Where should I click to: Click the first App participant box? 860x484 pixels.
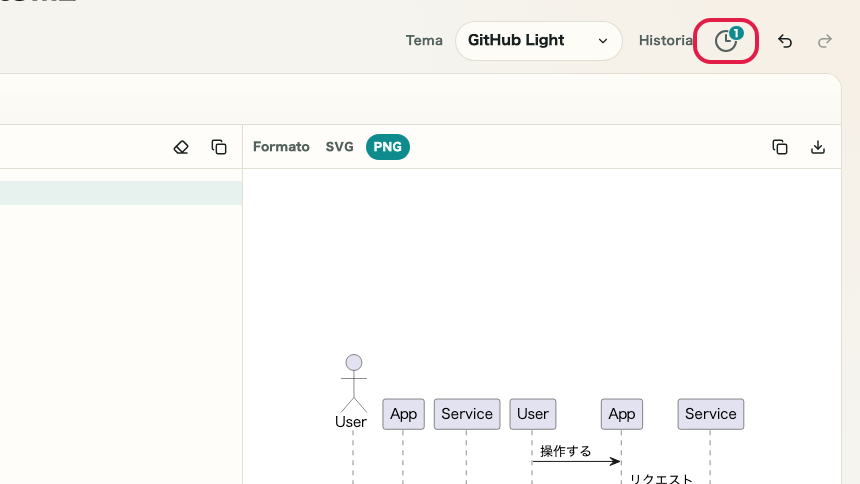coord(403,414)
